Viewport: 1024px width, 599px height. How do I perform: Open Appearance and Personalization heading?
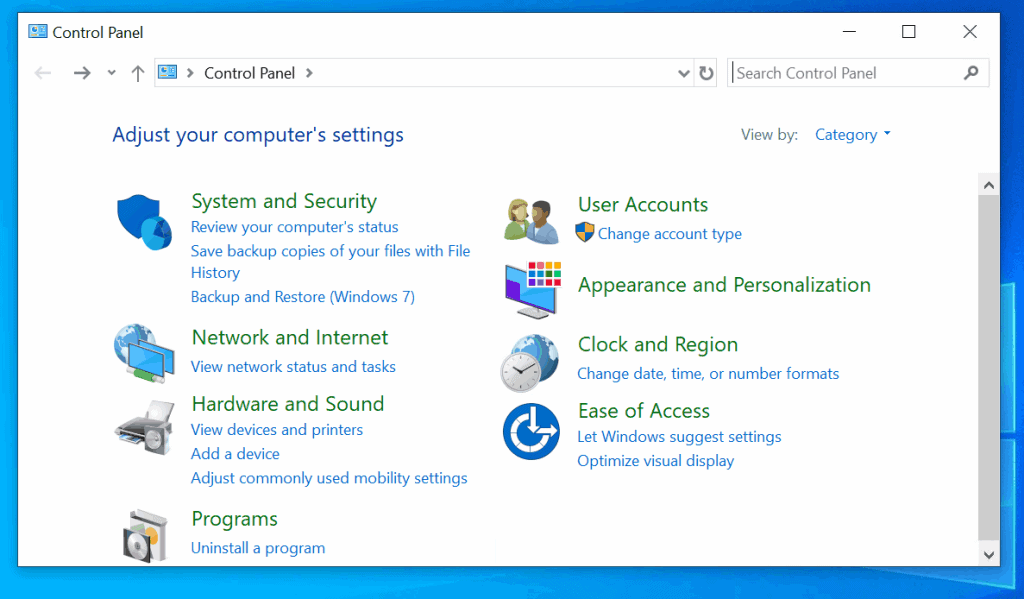724,285
